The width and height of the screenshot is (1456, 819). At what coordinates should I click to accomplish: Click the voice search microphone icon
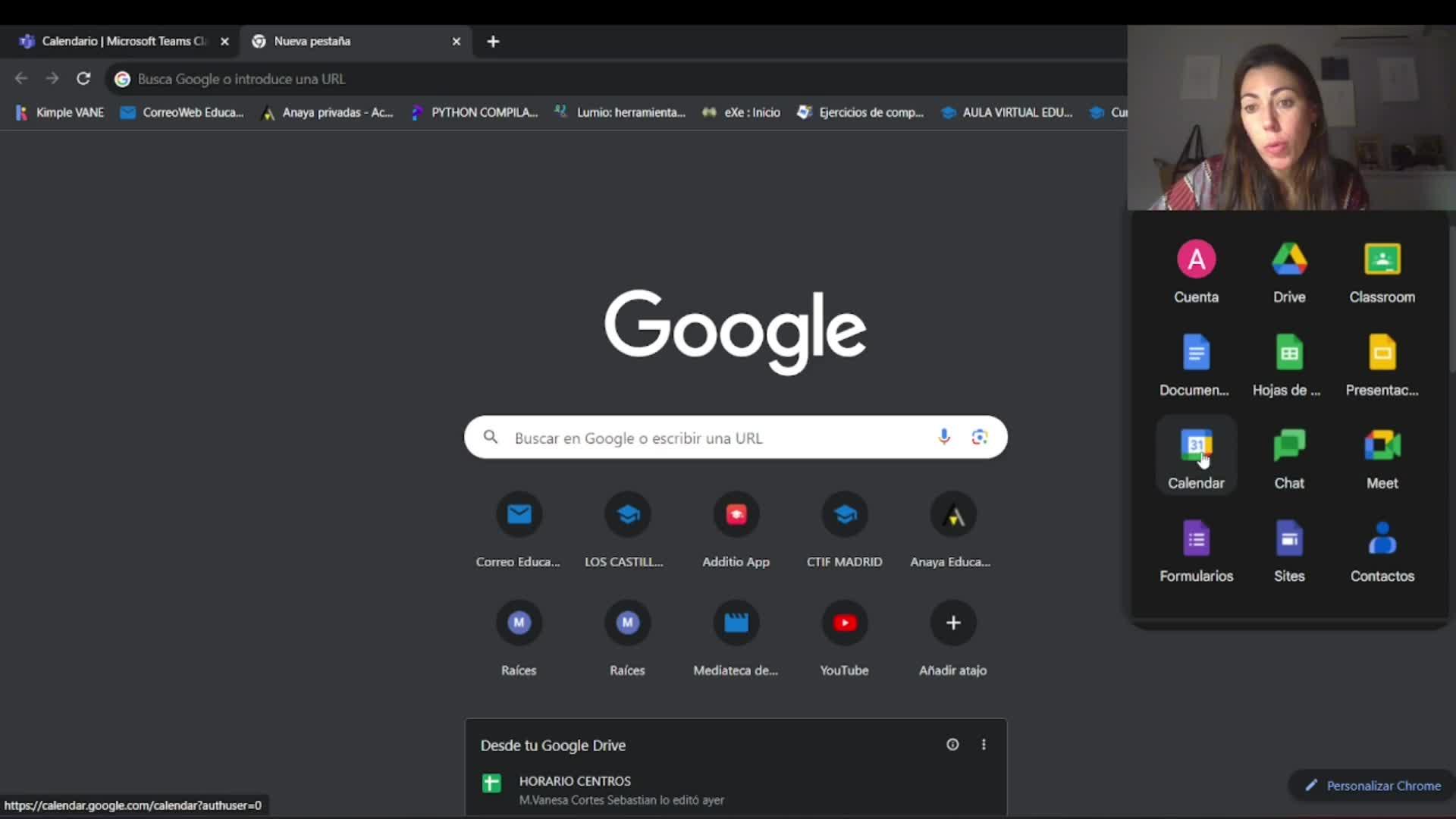click(943, 437)
